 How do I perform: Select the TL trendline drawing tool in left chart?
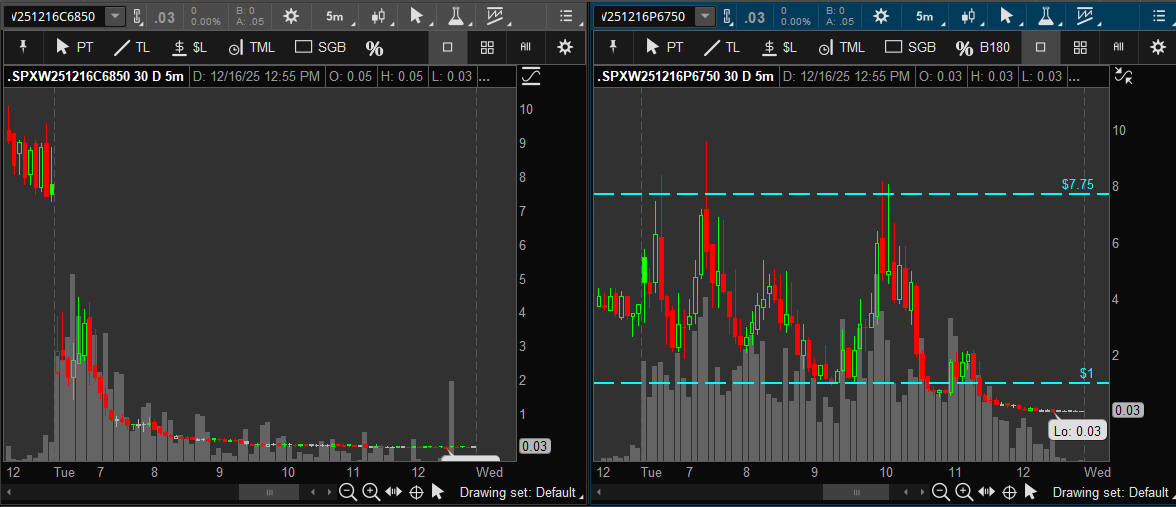pyautogui.click(x=133, y=47)
